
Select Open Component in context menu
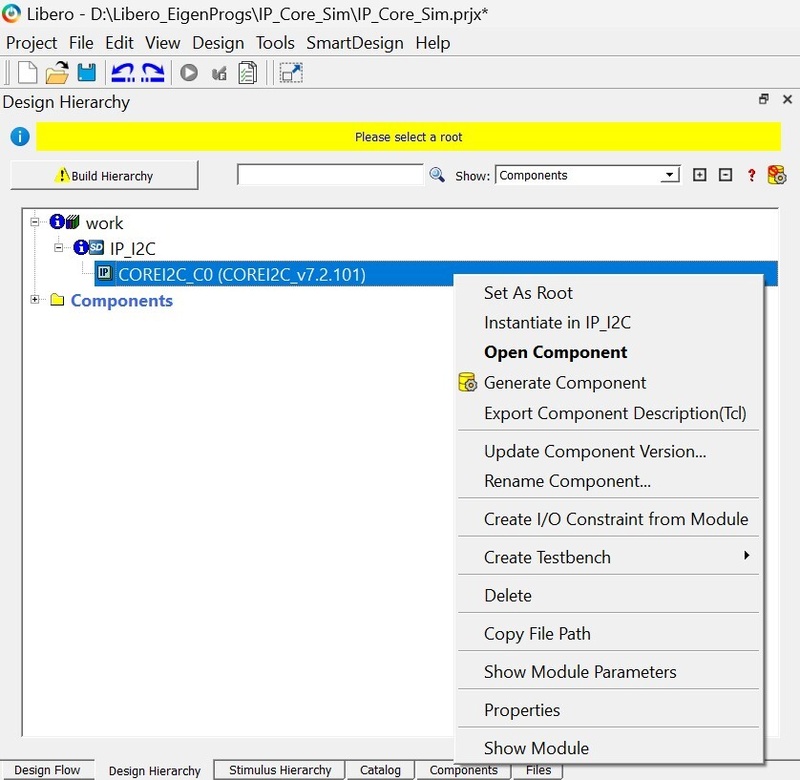pos(608,352)
